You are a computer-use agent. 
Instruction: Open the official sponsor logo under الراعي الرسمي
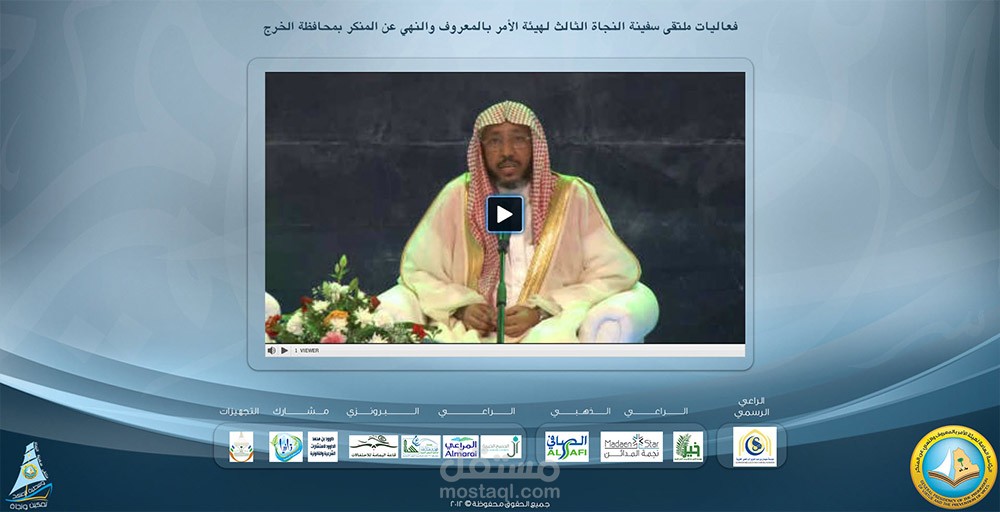(755, 446)
